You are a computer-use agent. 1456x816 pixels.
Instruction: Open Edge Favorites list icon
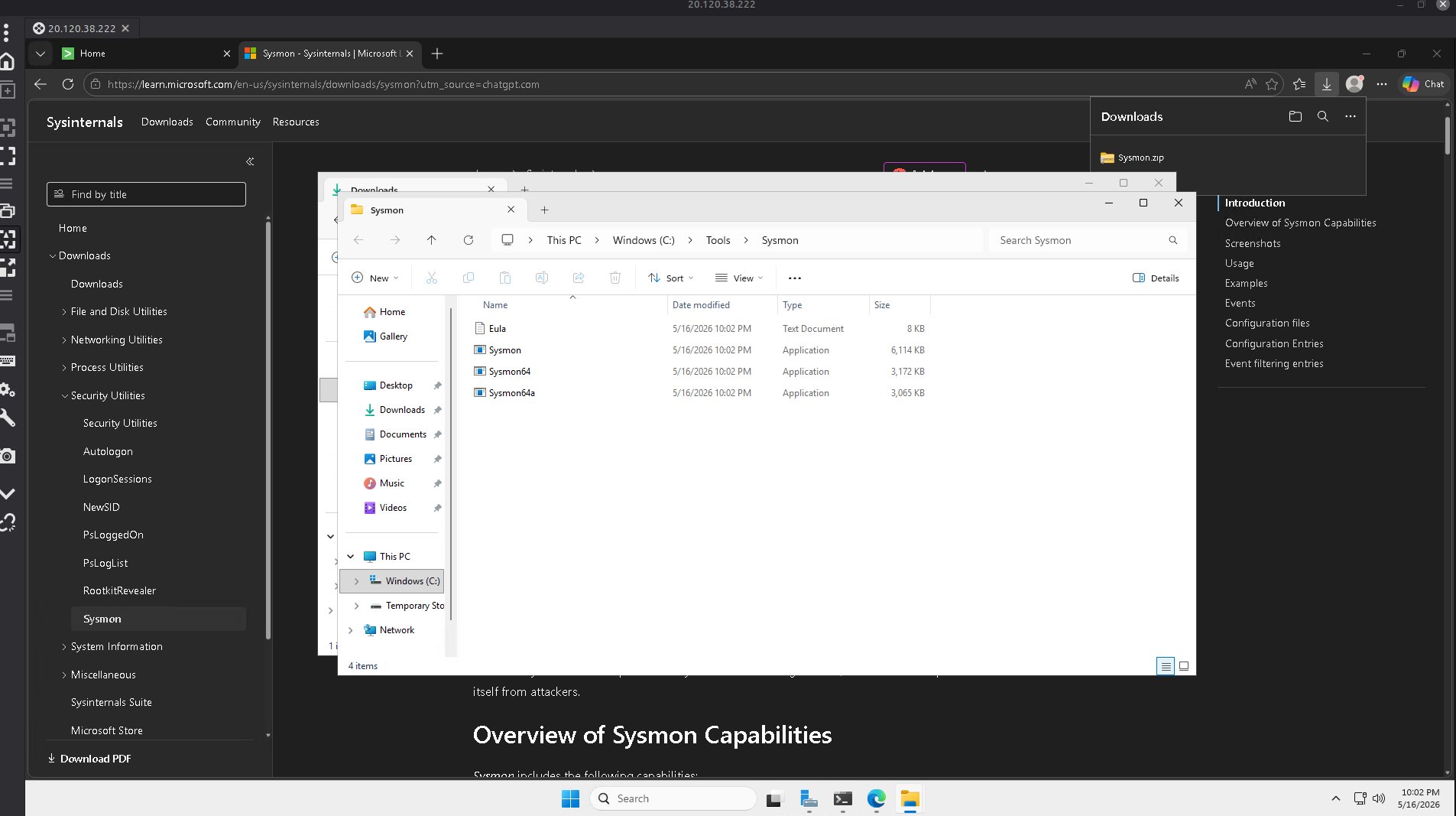pos(1299,84)
